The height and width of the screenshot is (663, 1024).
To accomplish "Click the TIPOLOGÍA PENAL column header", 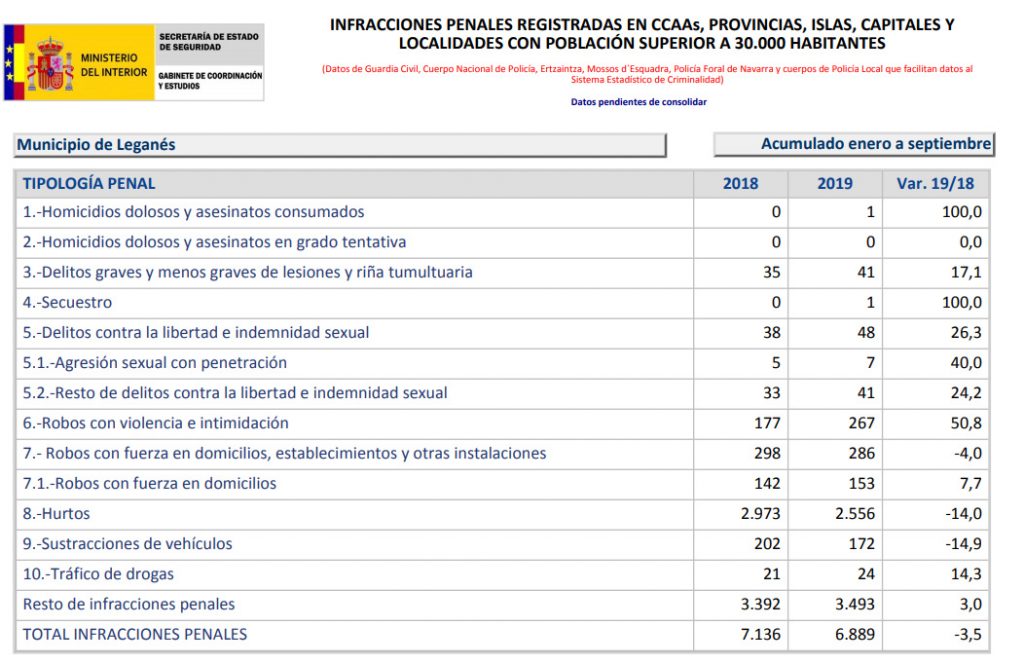I will (89, 184).
